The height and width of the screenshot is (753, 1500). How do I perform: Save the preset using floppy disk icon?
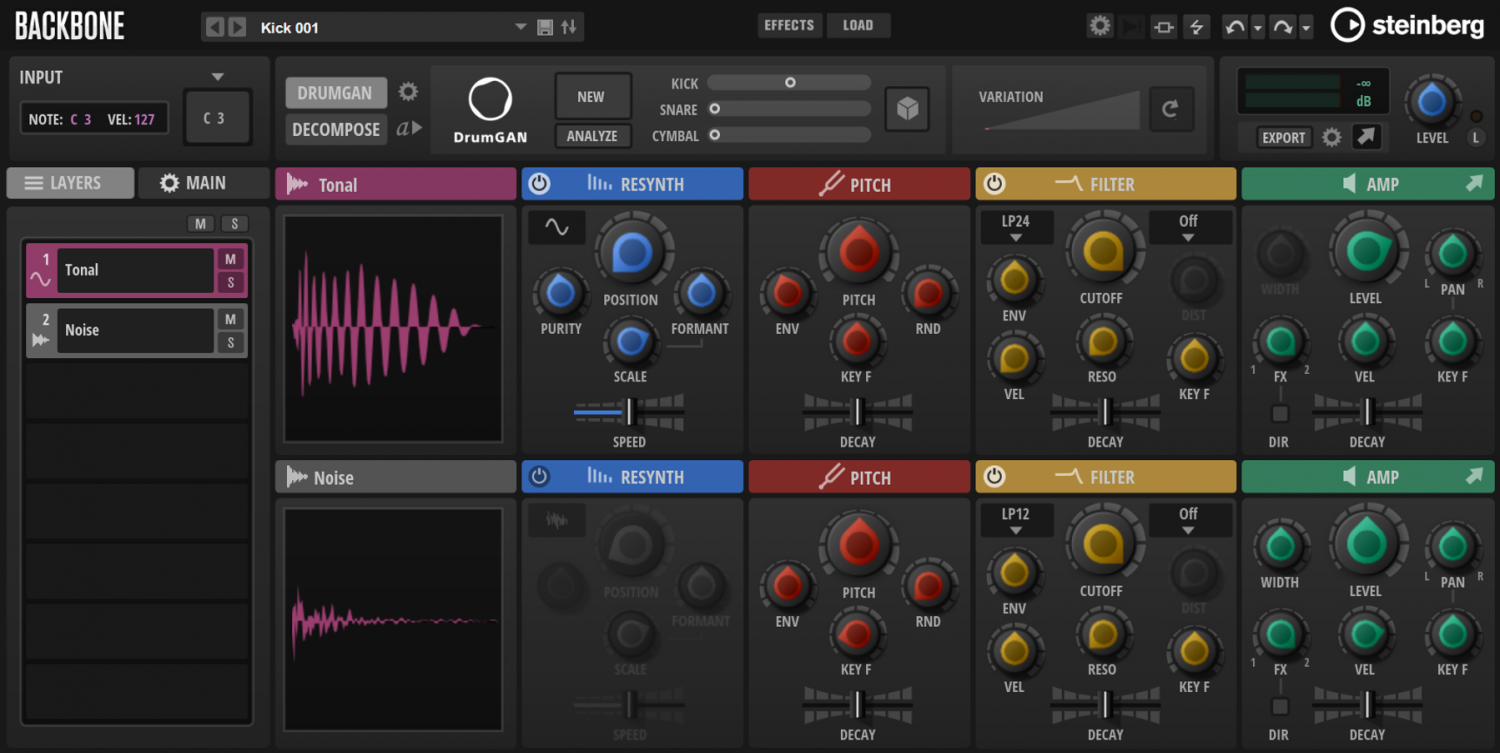pos(545,27)
